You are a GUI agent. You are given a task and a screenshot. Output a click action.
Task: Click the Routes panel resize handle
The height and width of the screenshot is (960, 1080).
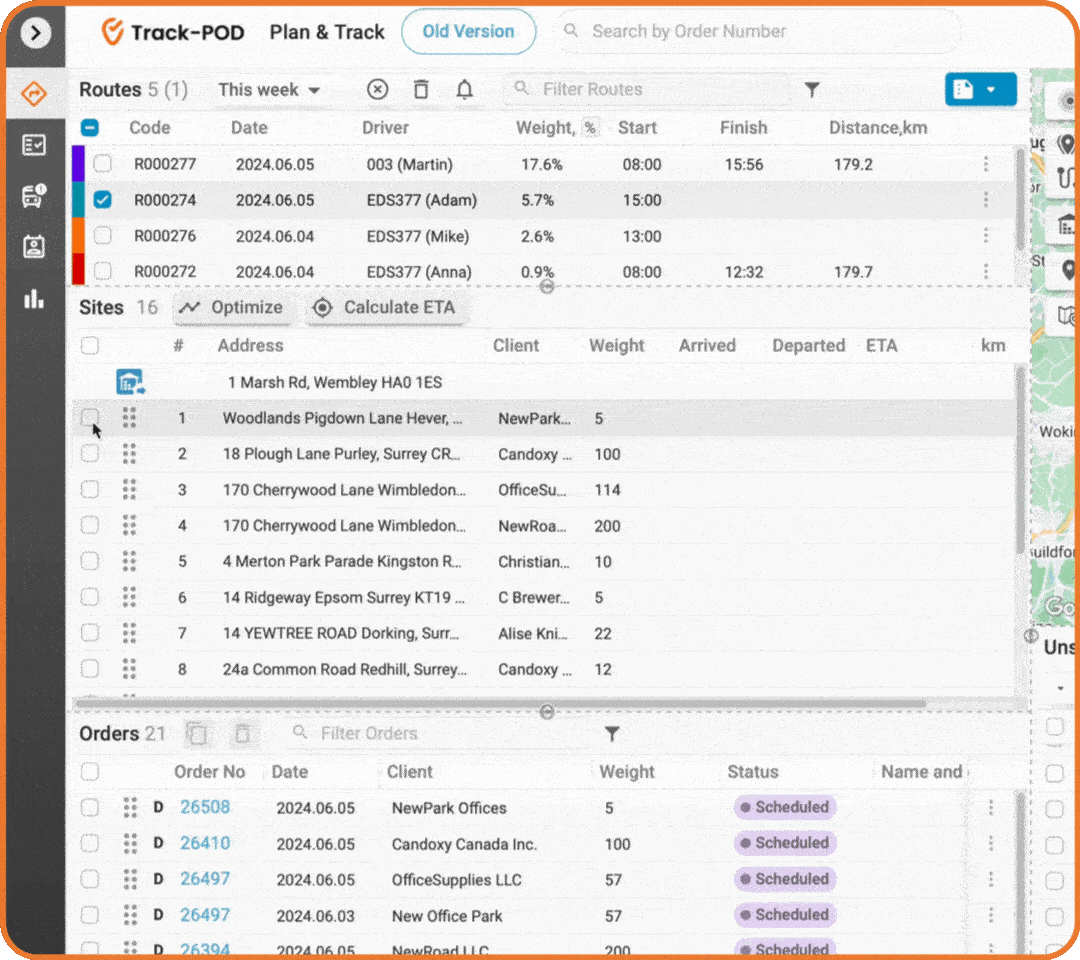coord(547,286)
